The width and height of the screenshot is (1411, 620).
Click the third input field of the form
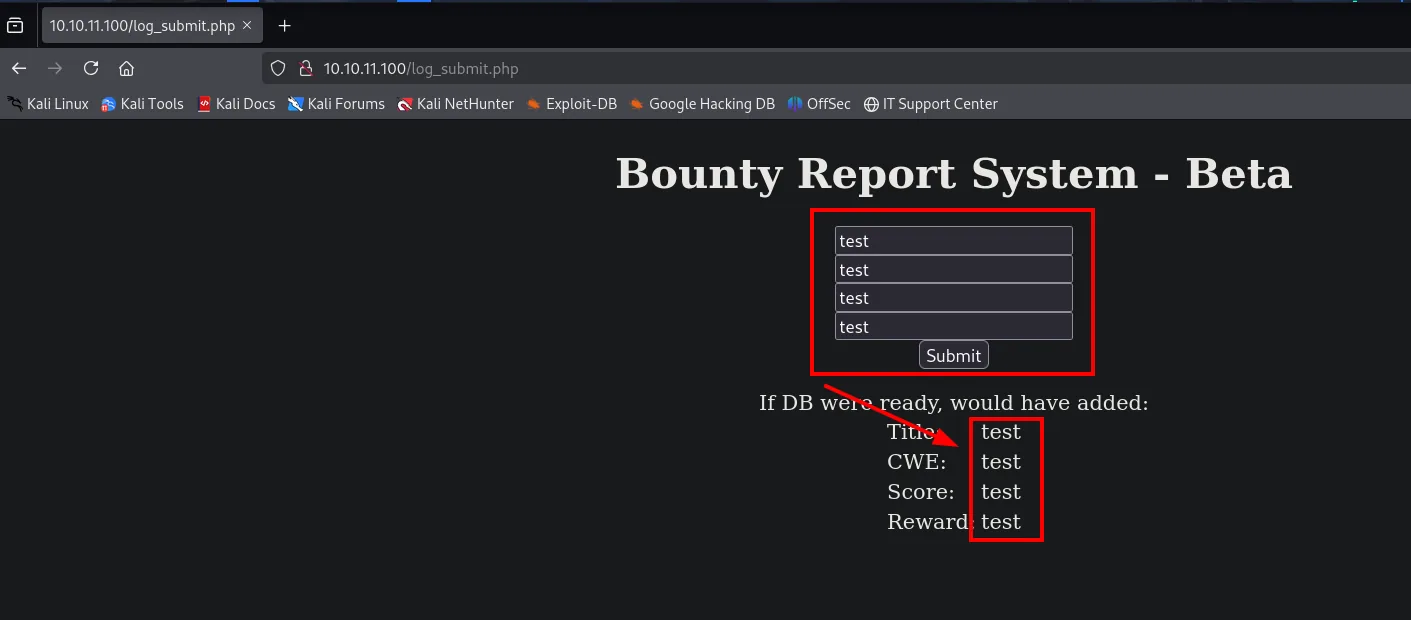954,298
